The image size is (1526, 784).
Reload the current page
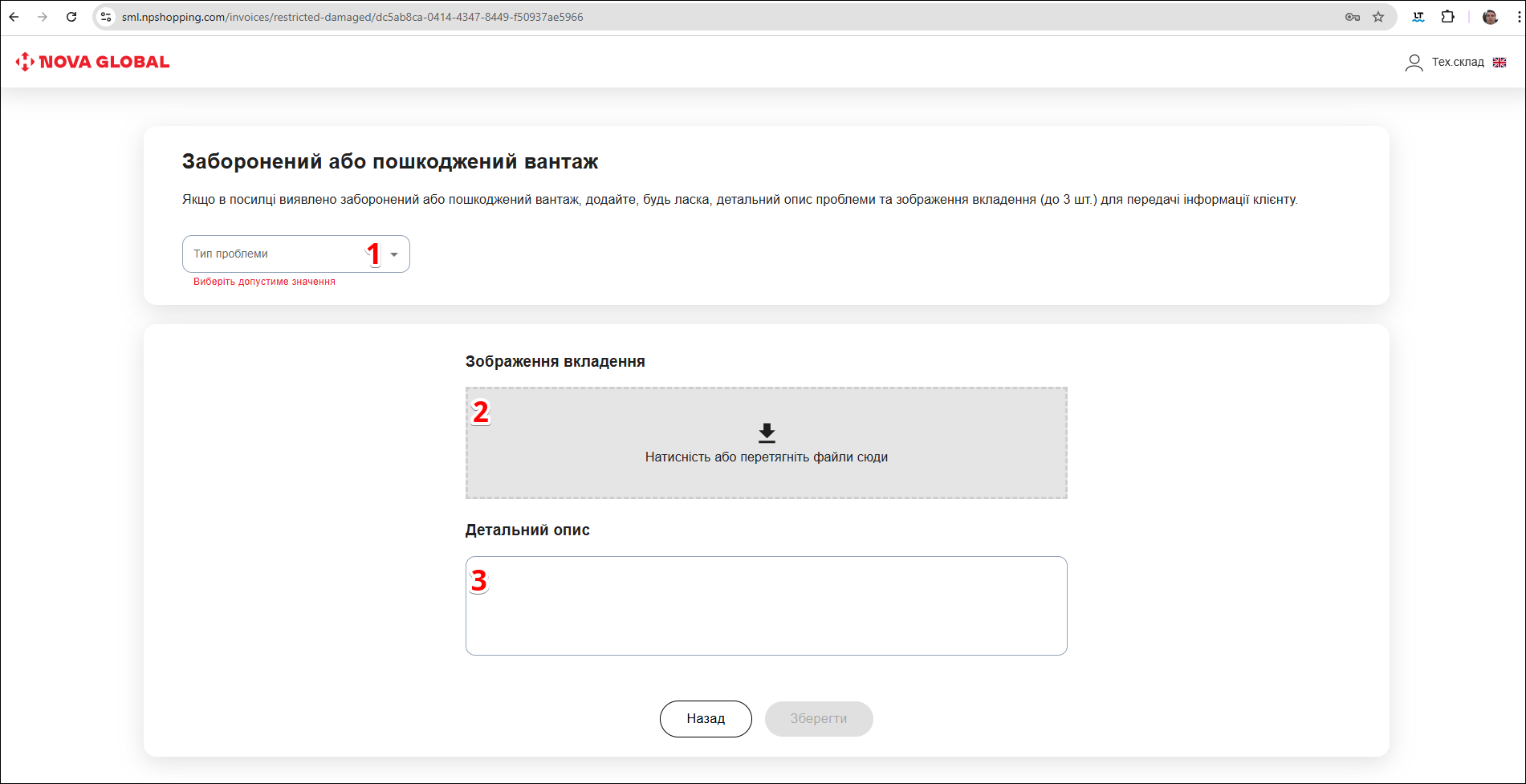pyautogui.click(x=71, y=17)
